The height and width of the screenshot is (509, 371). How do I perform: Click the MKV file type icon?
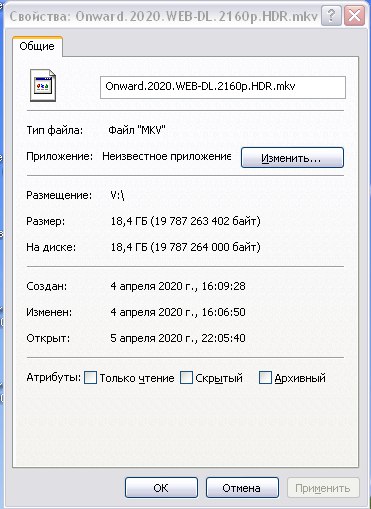43,85
